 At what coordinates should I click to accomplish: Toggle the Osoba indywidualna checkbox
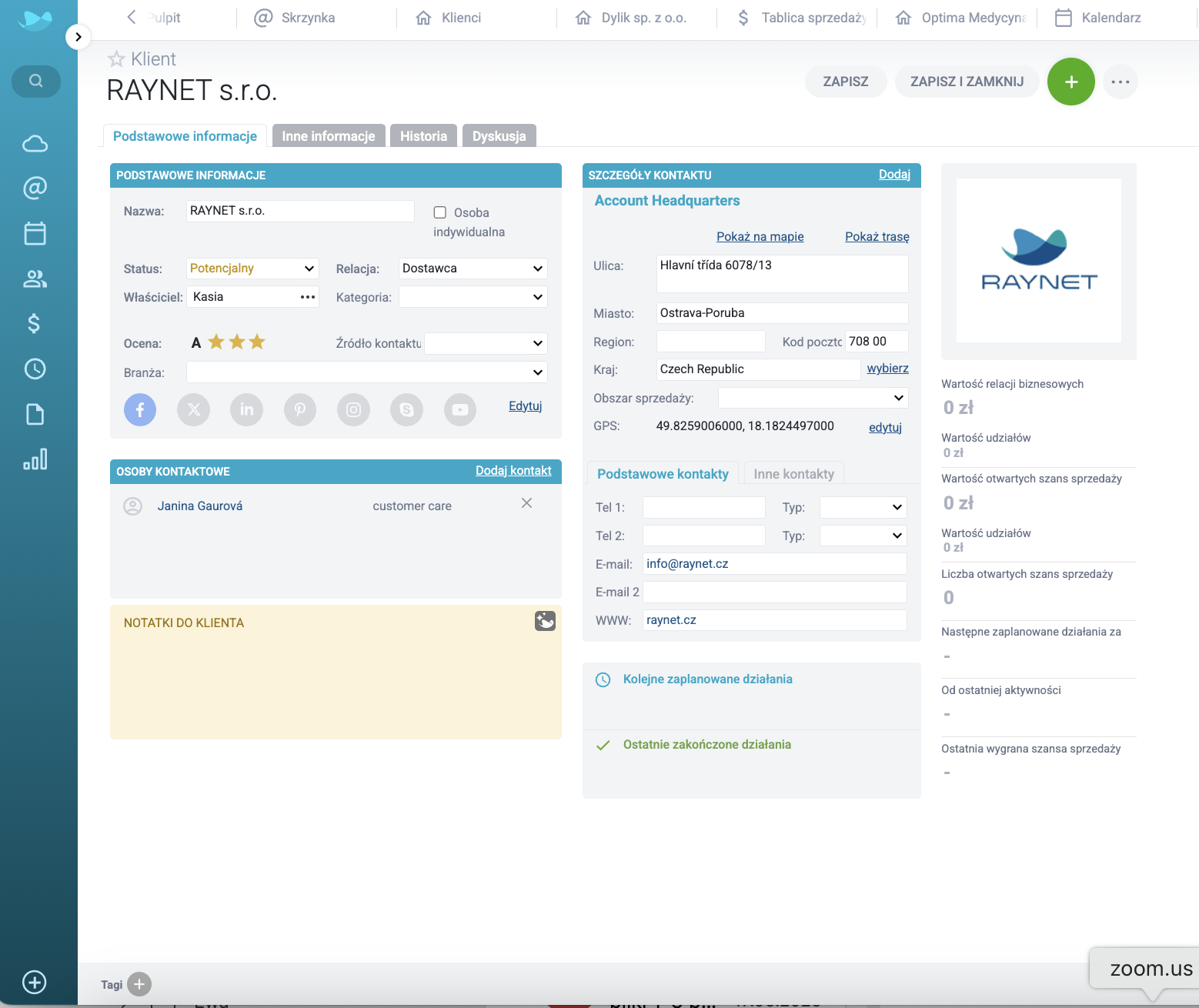coord(440,212)
